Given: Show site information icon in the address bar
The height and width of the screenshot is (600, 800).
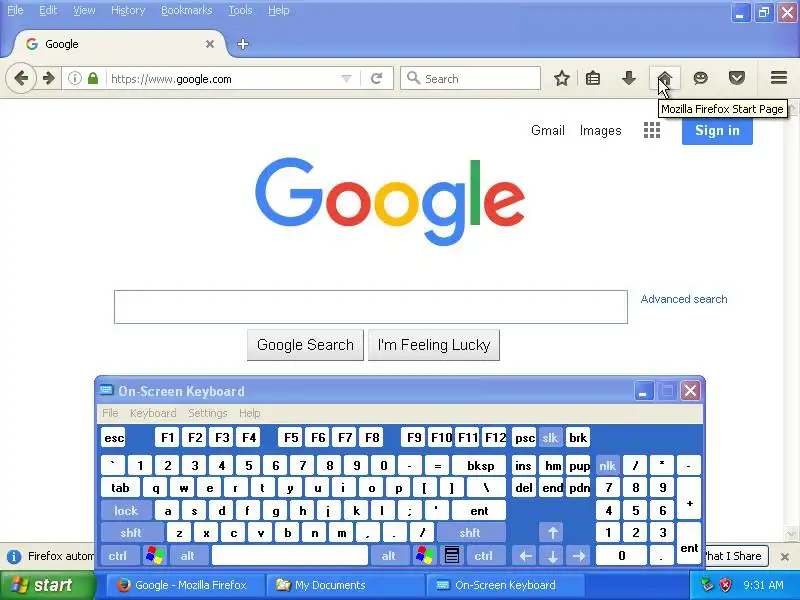Looking at the screenshot, I should [75, 79].
